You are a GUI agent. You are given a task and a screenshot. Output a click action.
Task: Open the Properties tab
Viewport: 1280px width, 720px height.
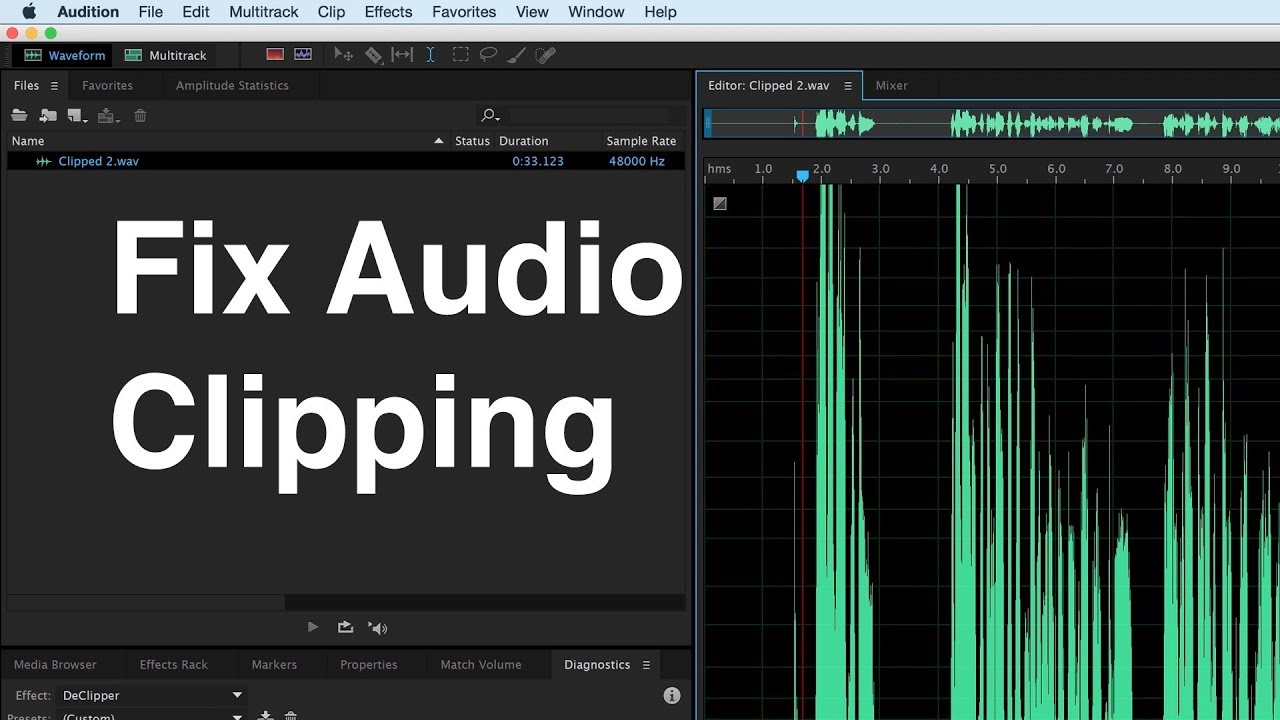[368, 665]
